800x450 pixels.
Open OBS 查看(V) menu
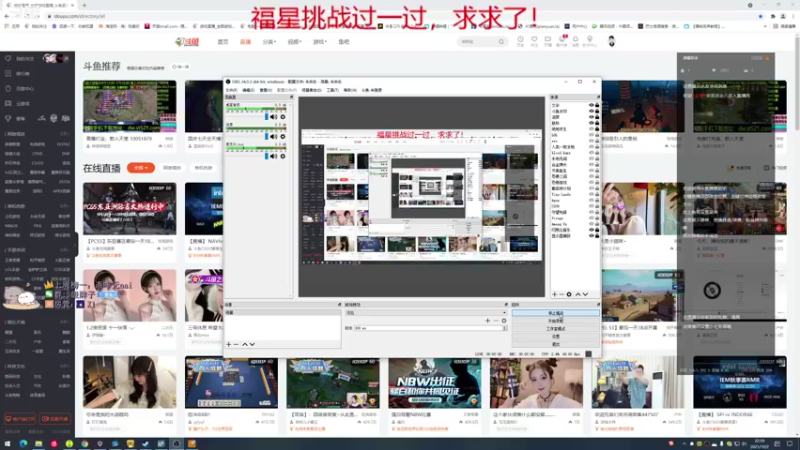coord(266,90)
